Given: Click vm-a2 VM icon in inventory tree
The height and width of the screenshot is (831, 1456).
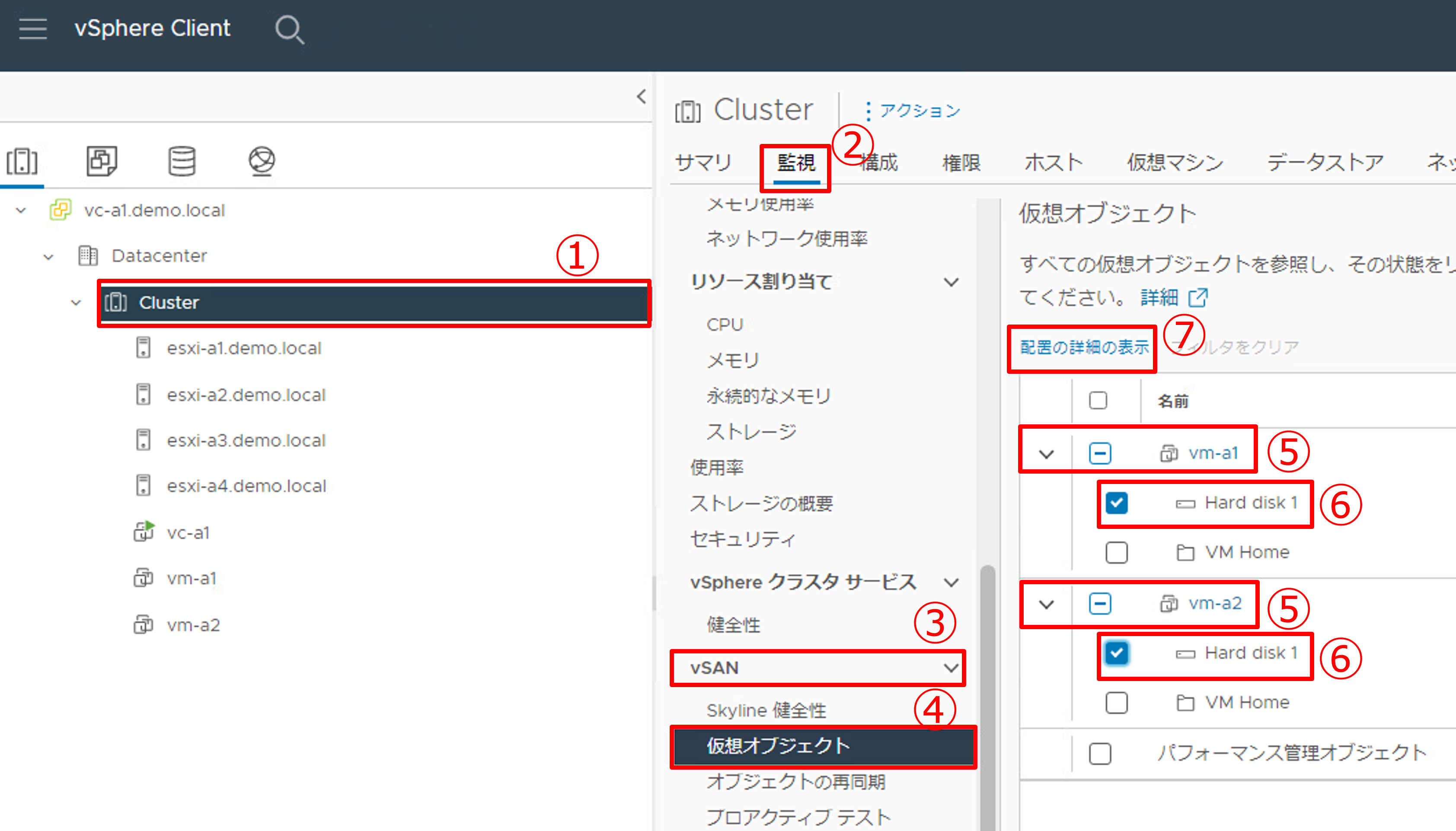Looking at the screenshot, I should pos(144,624).
